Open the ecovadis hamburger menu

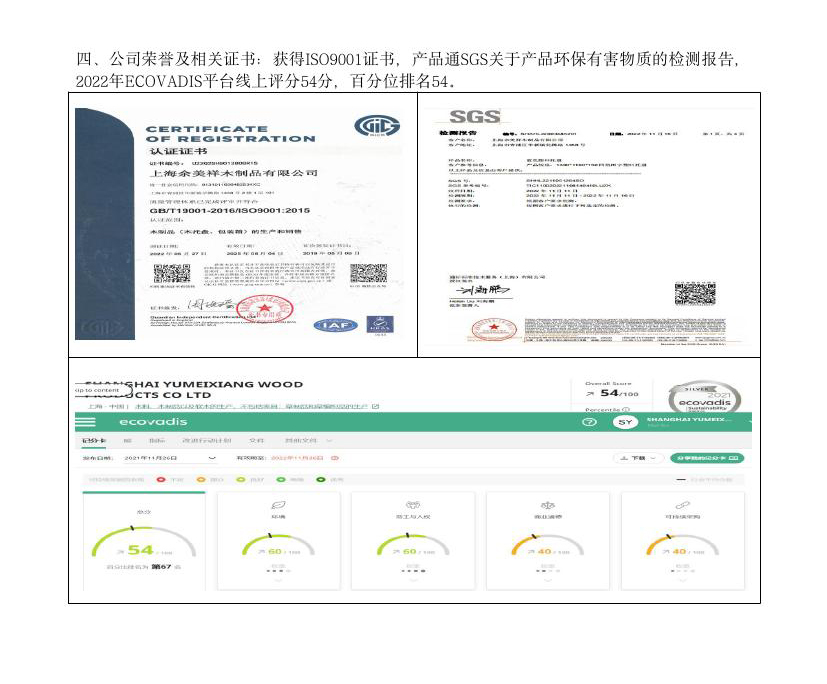[87, 422]
